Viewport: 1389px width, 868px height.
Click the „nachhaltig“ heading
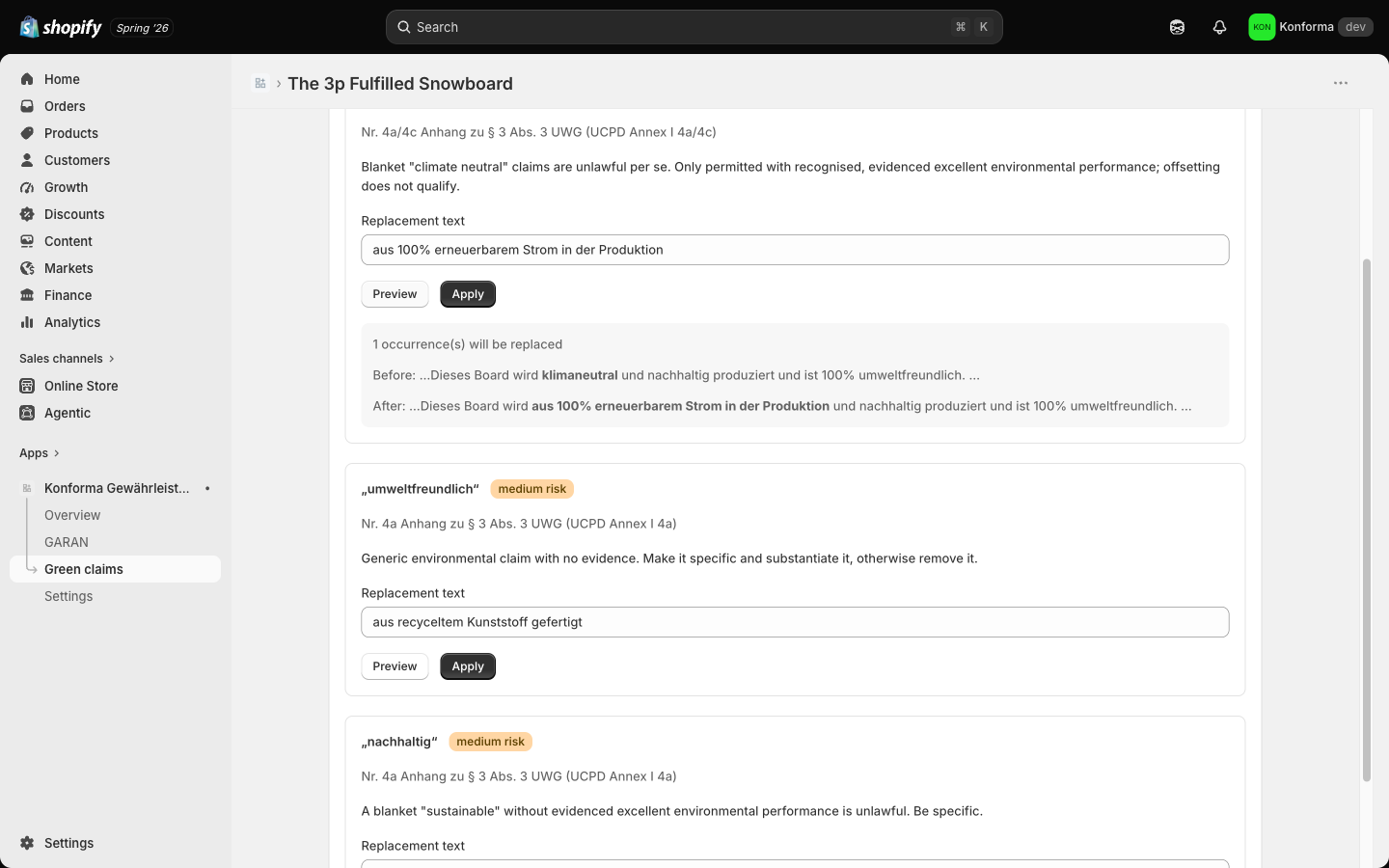399,742
